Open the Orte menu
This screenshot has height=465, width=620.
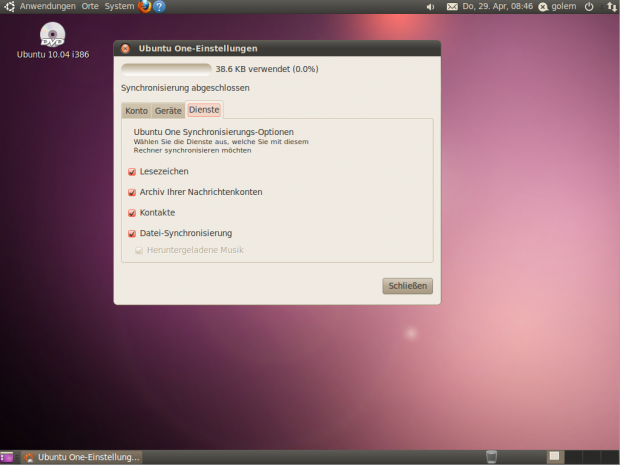(x=90, y=6)
